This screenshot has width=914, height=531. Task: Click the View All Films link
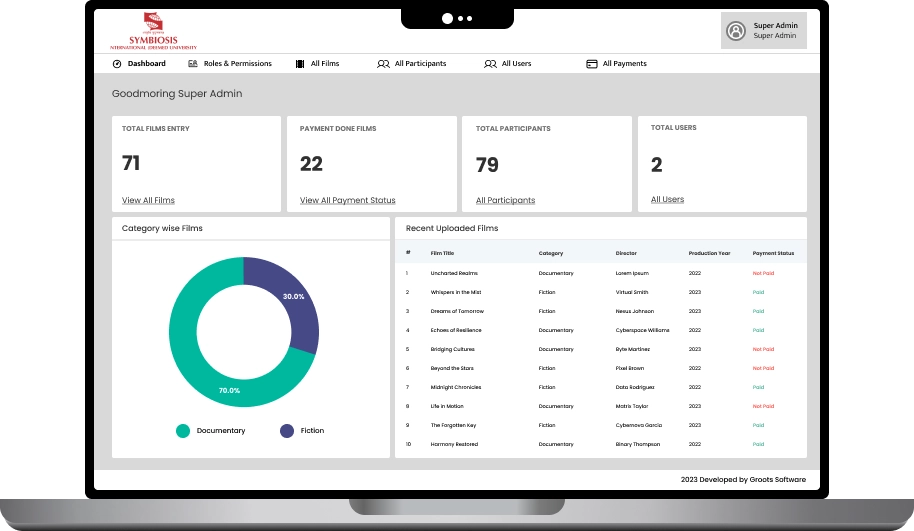point(148,200)
